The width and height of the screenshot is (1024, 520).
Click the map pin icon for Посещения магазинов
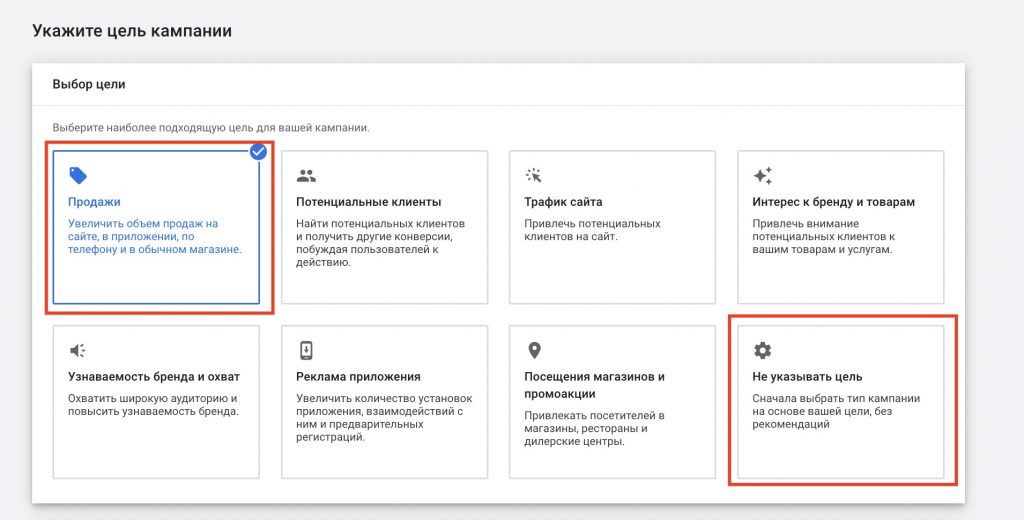[x=534, y=351]
